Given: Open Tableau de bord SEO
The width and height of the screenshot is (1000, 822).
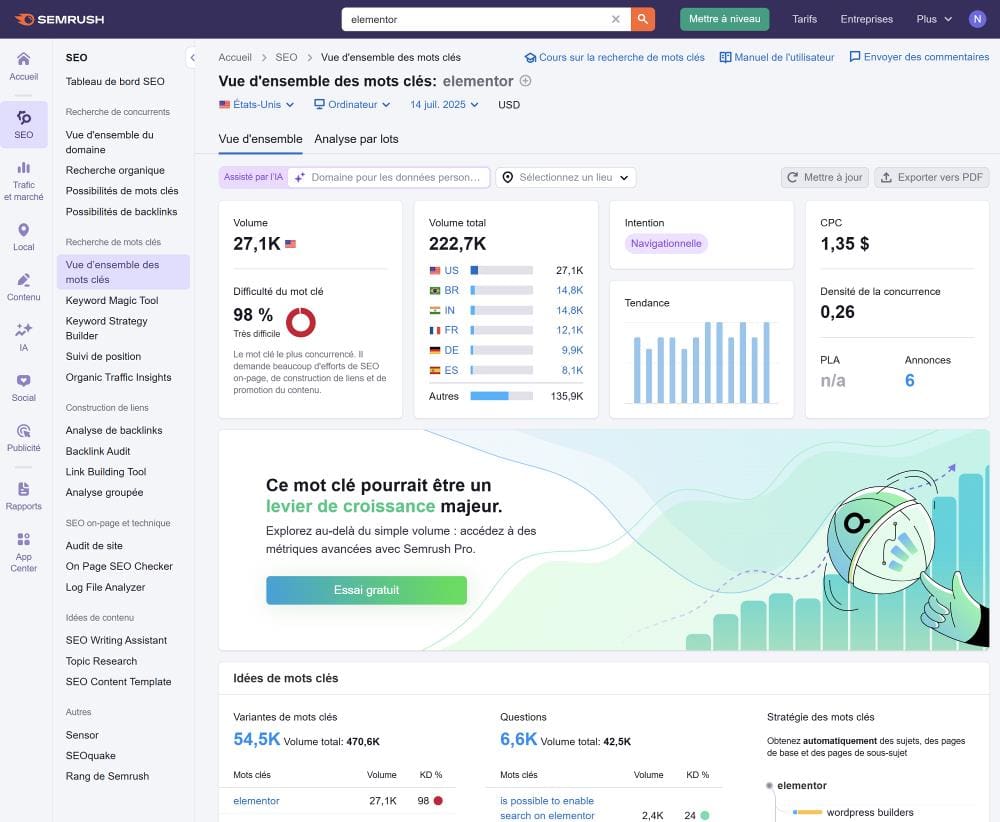Looking at the screenshot, I should (115, 82).
